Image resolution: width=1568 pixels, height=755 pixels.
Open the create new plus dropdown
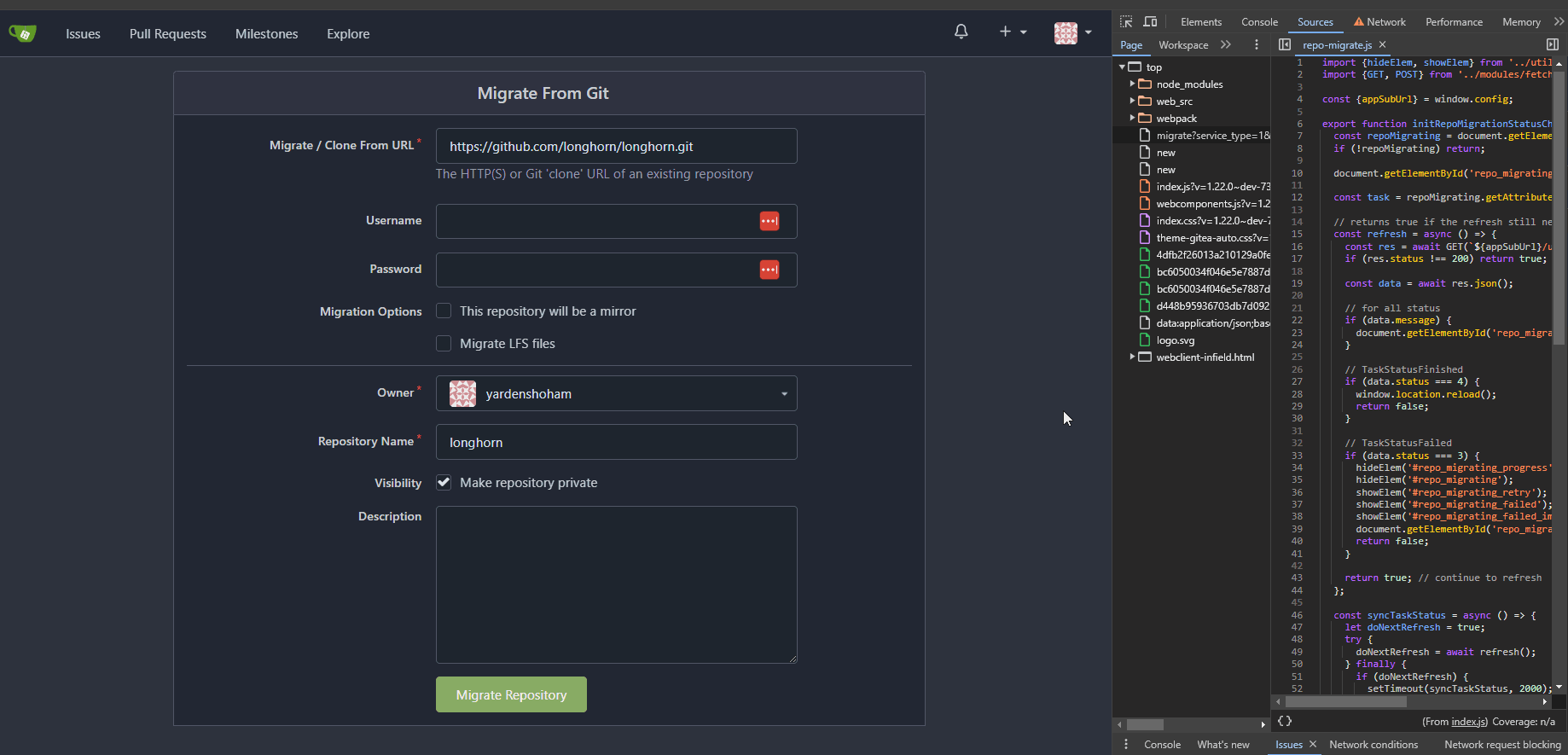(x=1012, y=32)
